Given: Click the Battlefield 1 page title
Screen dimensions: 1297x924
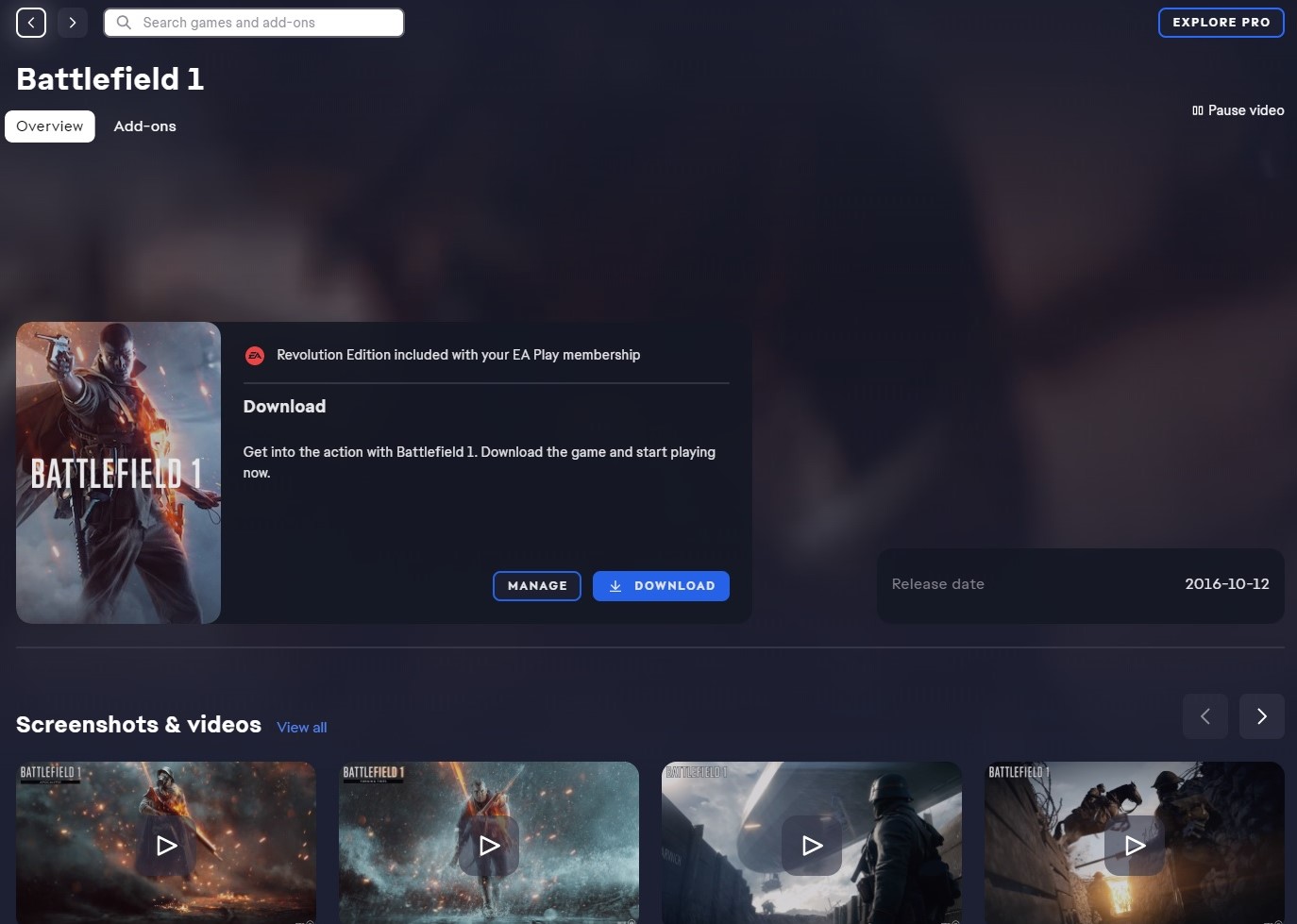Looking at the screenshot, I should coord(110,79).
